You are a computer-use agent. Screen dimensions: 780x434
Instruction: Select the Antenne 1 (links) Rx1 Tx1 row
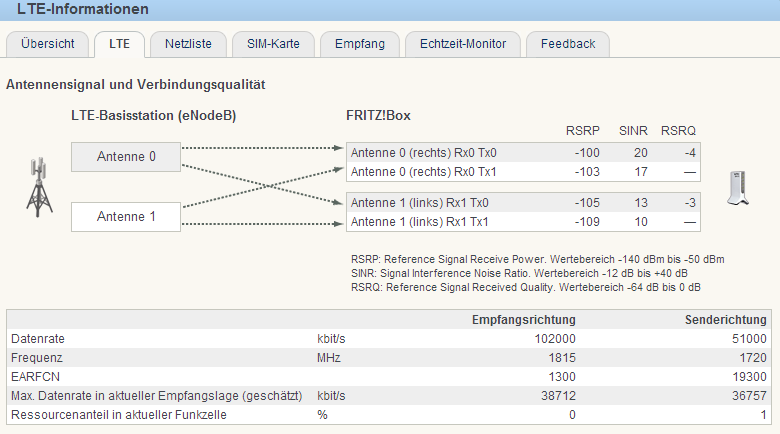pyautogui.click(x=523, y=222)
